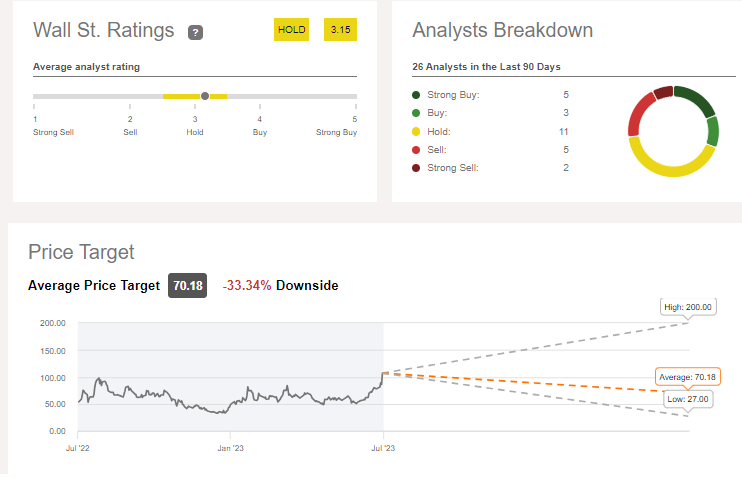This screenshot has width=742, height=478.
Task: Click the Buy green legend dot
Action: pyautogui.click(x=416, y=113)
